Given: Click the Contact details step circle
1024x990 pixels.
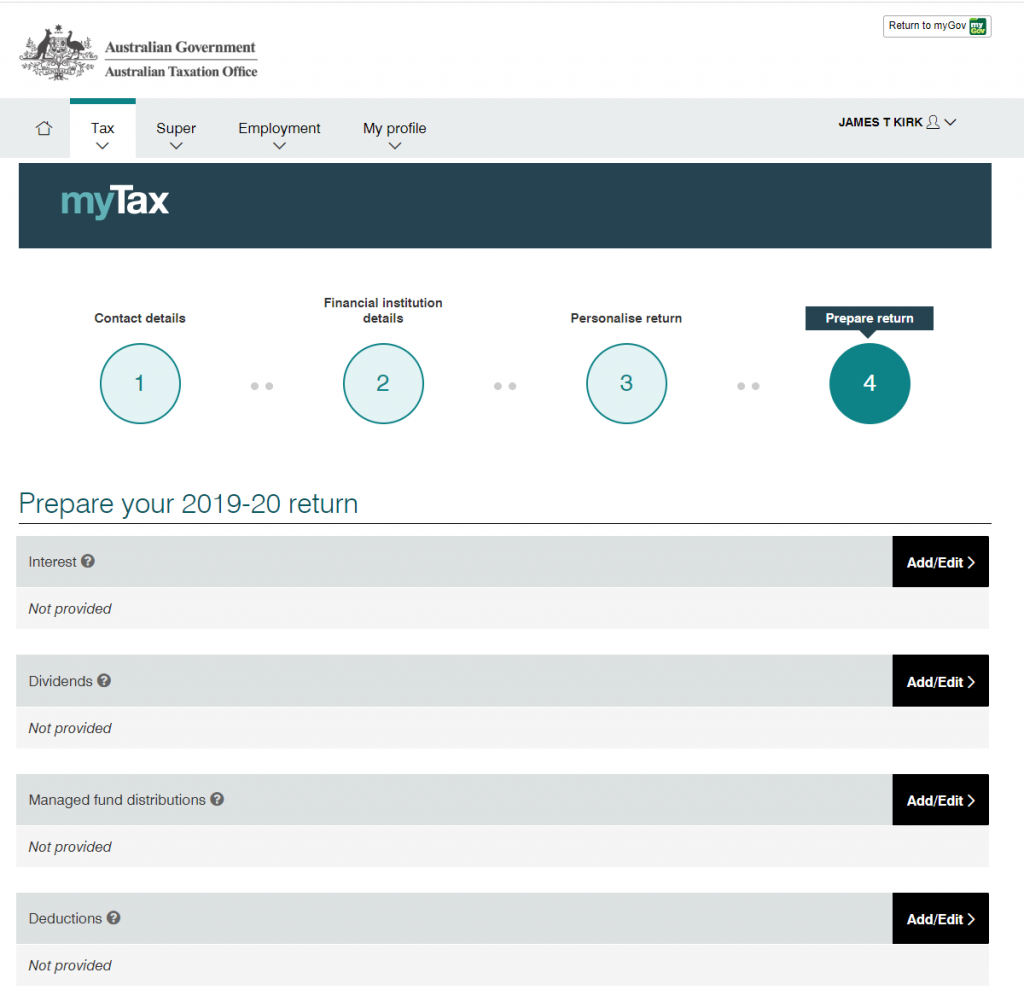Looking at the screenshot, I should [140, 383].
